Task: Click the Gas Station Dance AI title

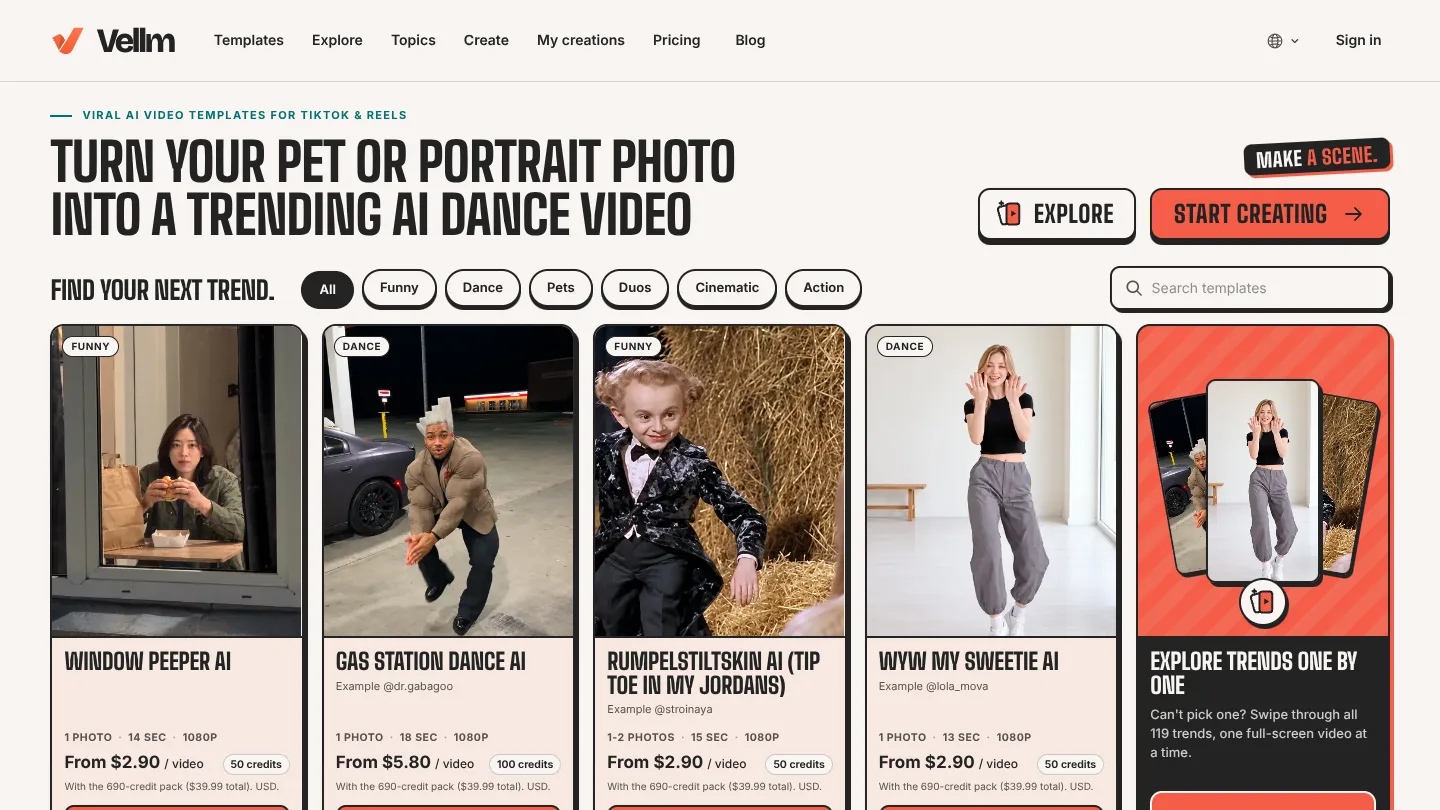Action: 431,662
